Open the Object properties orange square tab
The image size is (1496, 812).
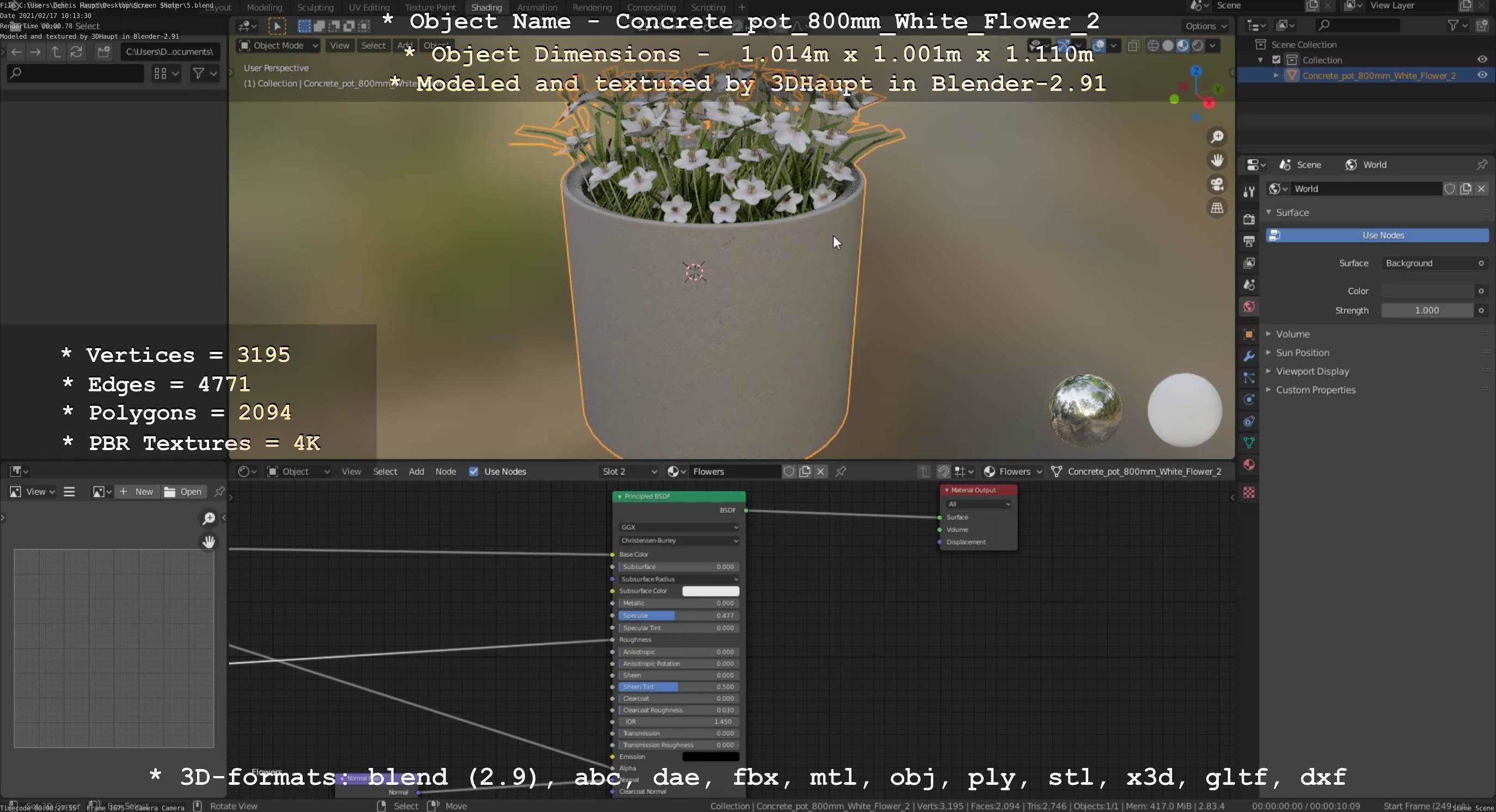[1249, 334]
